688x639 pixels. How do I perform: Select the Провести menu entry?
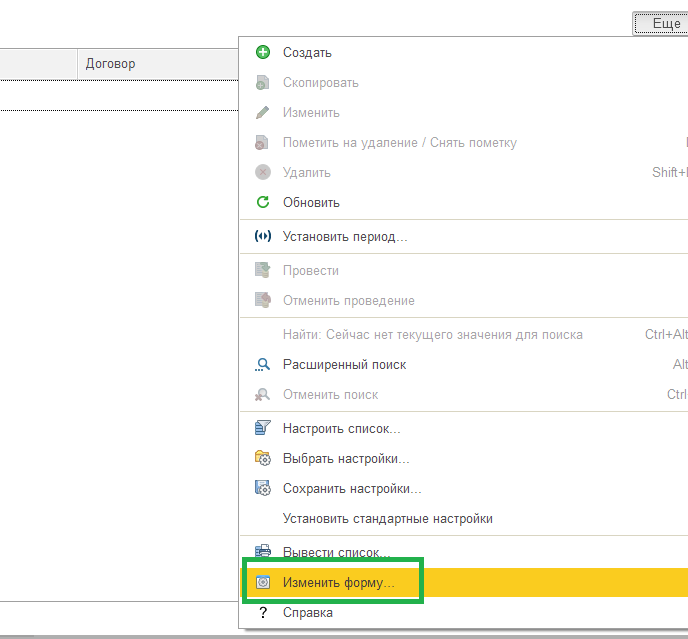click(x=464, y=270)
